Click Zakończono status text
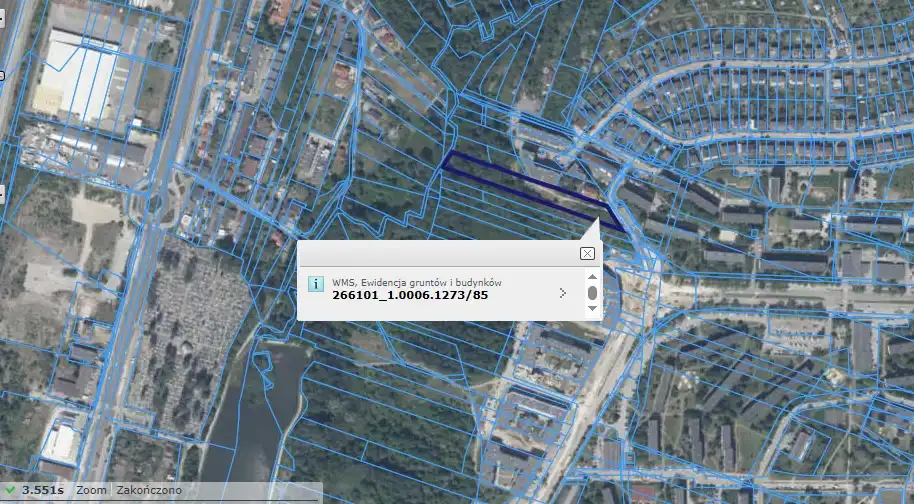 pos(149,491)
